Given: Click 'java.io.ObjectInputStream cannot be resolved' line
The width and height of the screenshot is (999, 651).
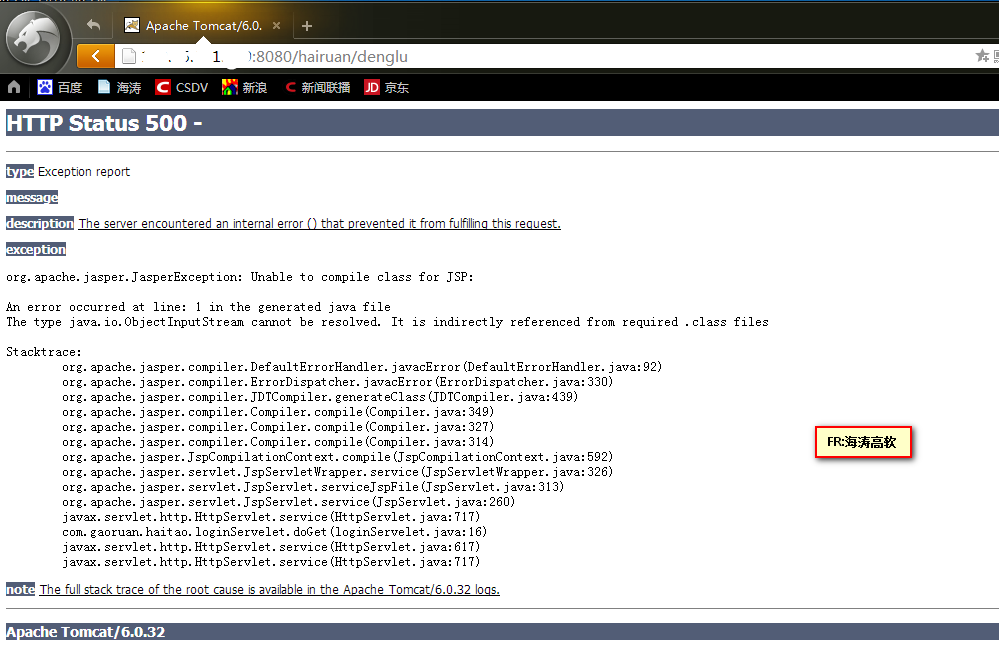Looking at the screenshot, I should coord(387,322).
